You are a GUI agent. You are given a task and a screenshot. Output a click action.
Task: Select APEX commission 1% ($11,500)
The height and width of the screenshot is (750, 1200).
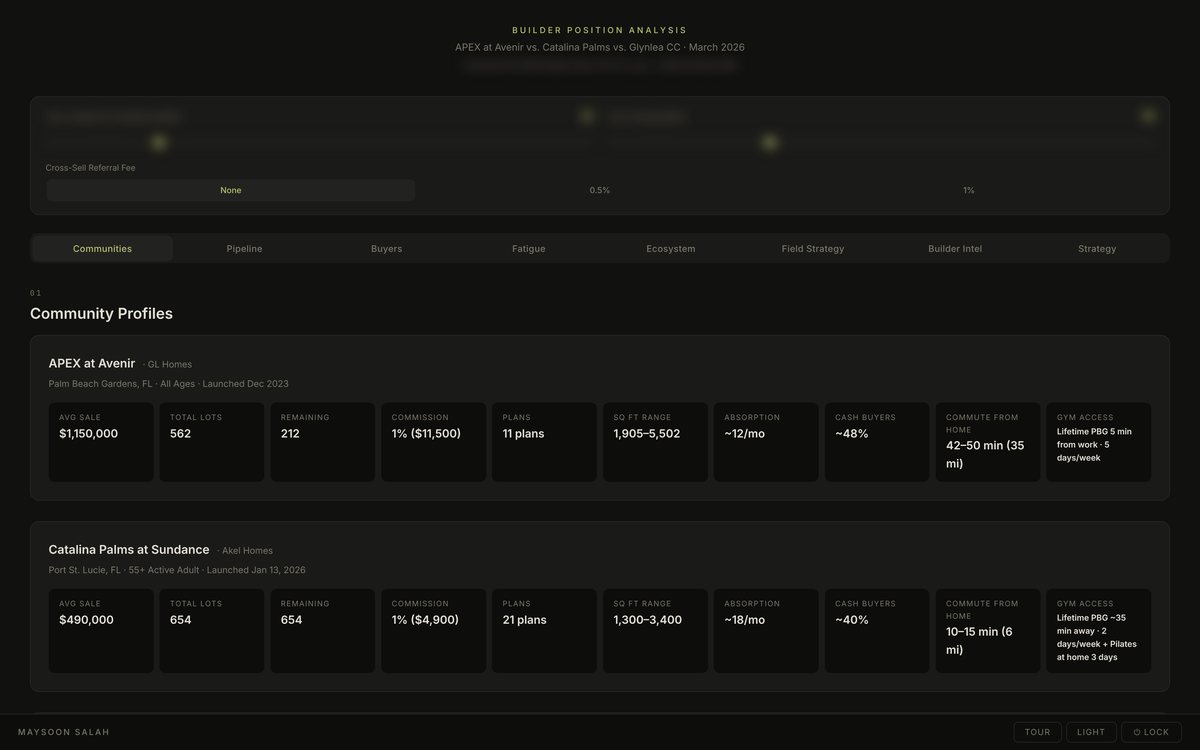click(x=427, y=434)
